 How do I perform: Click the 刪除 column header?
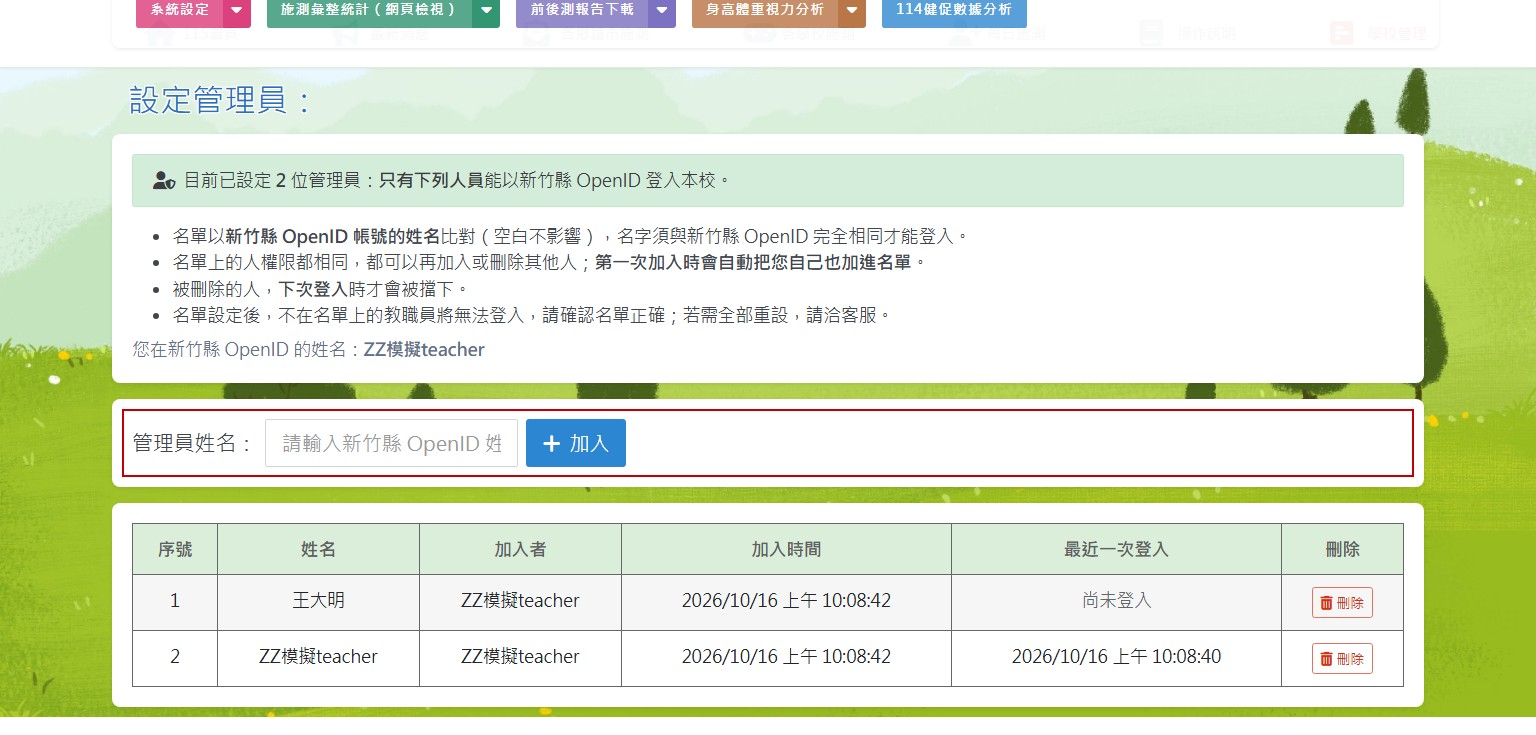[1342, 549]
